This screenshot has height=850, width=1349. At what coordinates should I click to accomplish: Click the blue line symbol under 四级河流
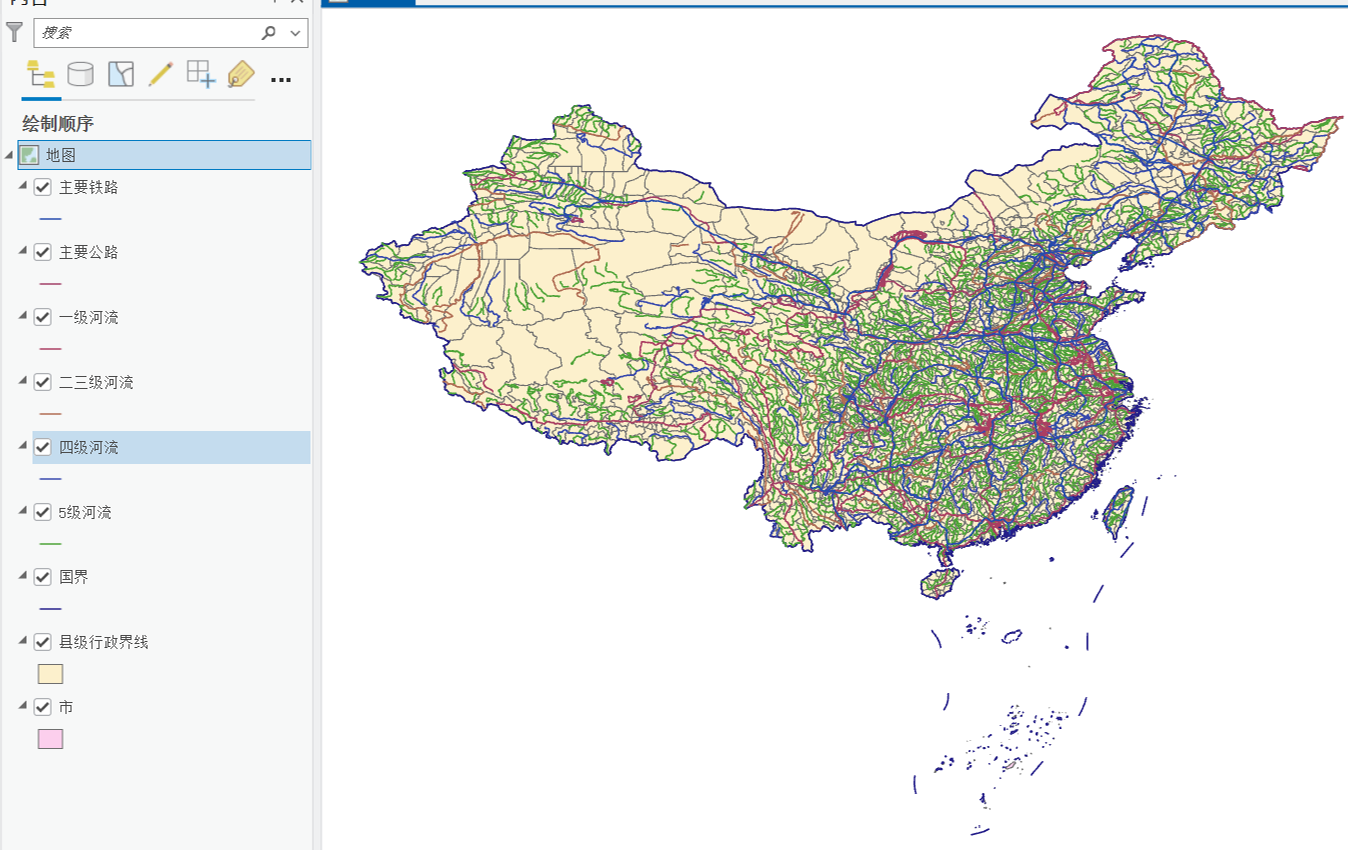[x=50, y=479]
